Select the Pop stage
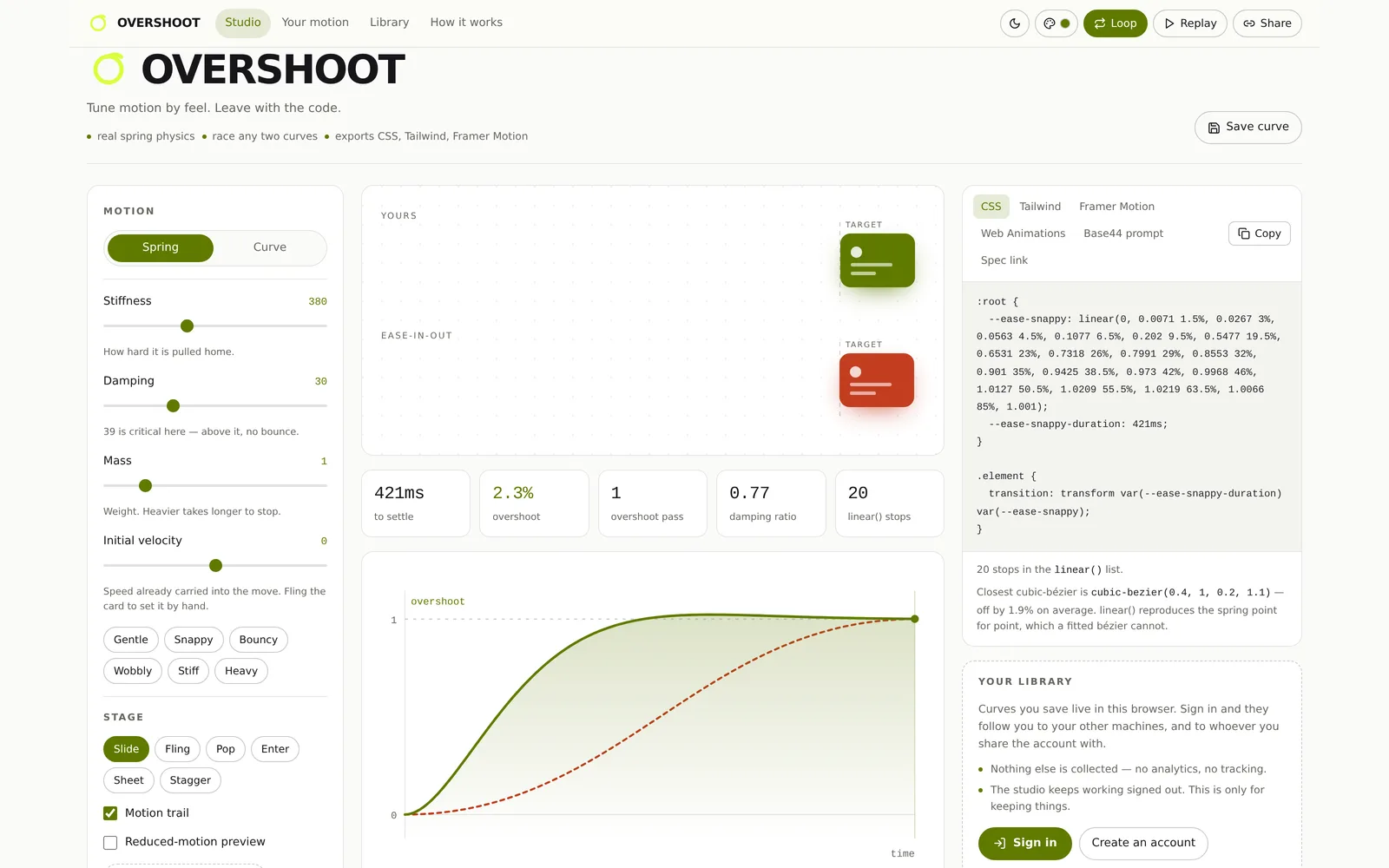The image size is (1389, 868). coord(226,749)
